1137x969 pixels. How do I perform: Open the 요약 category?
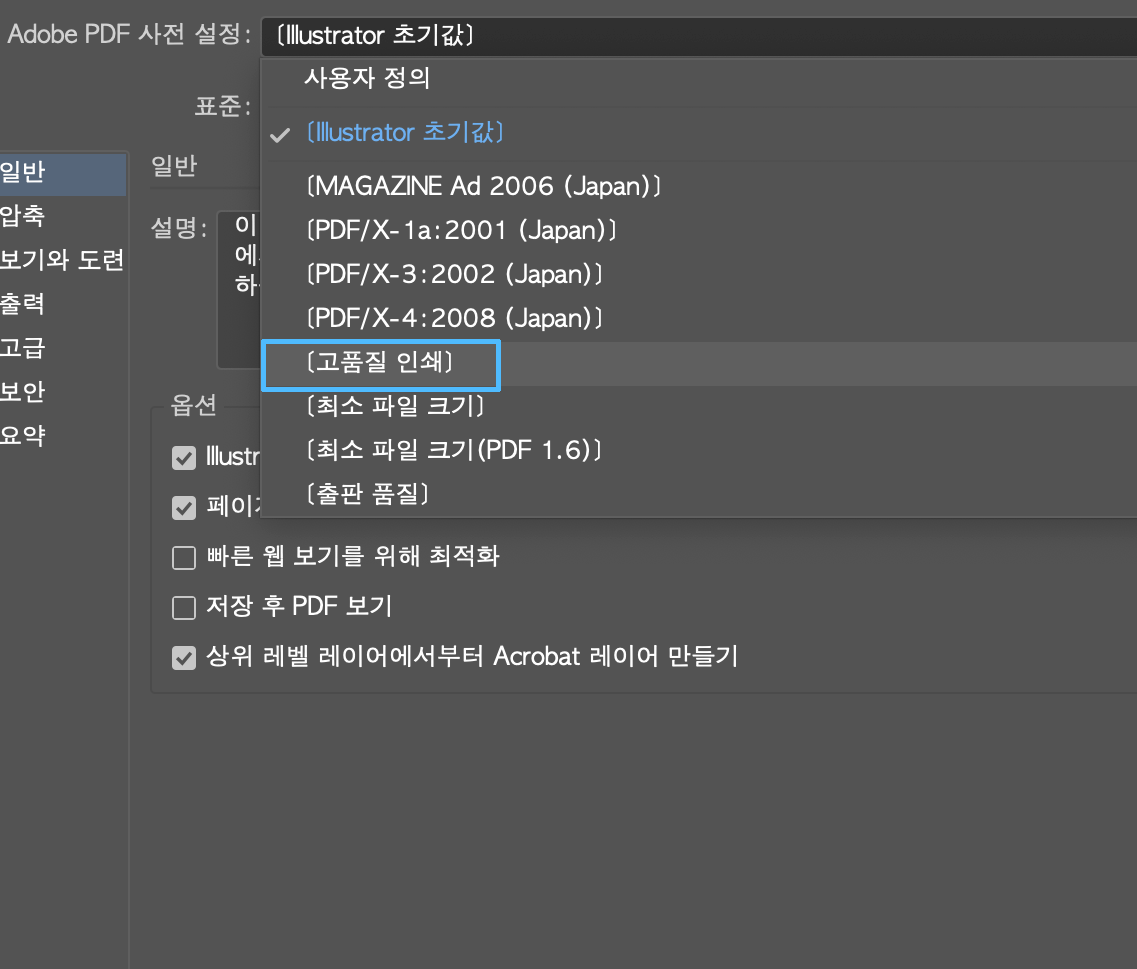(x=63, y=436)
